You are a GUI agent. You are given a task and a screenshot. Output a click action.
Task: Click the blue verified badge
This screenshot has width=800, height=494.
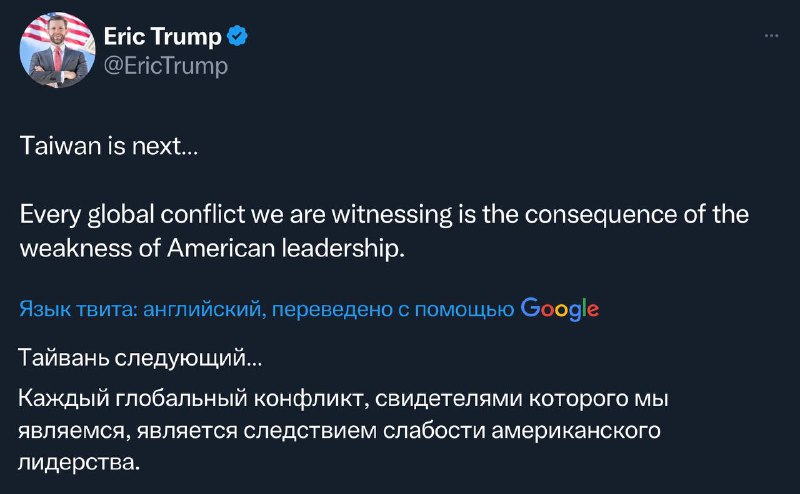(237, 38)
